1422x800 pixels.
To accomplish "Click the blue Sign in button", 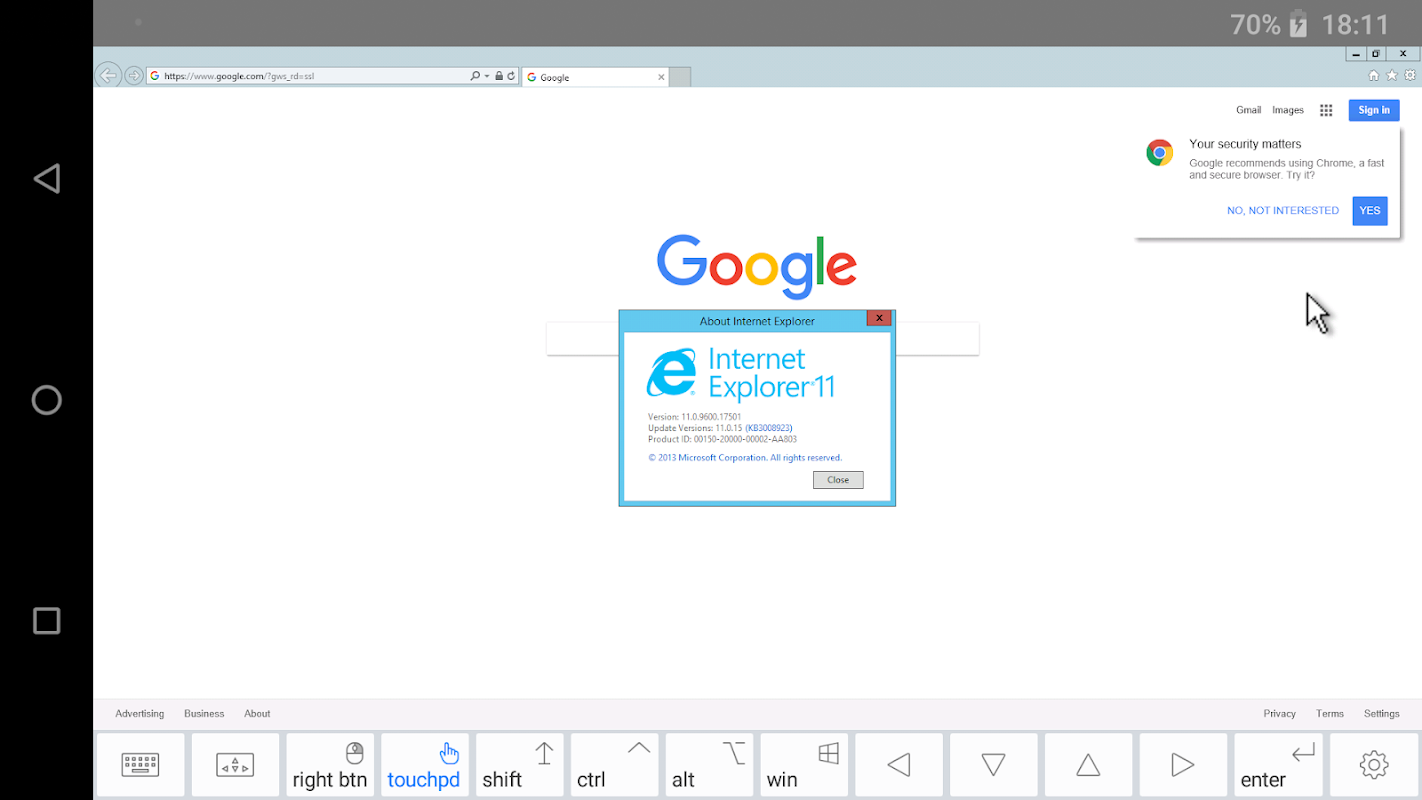I will [x=1374, y=110].
